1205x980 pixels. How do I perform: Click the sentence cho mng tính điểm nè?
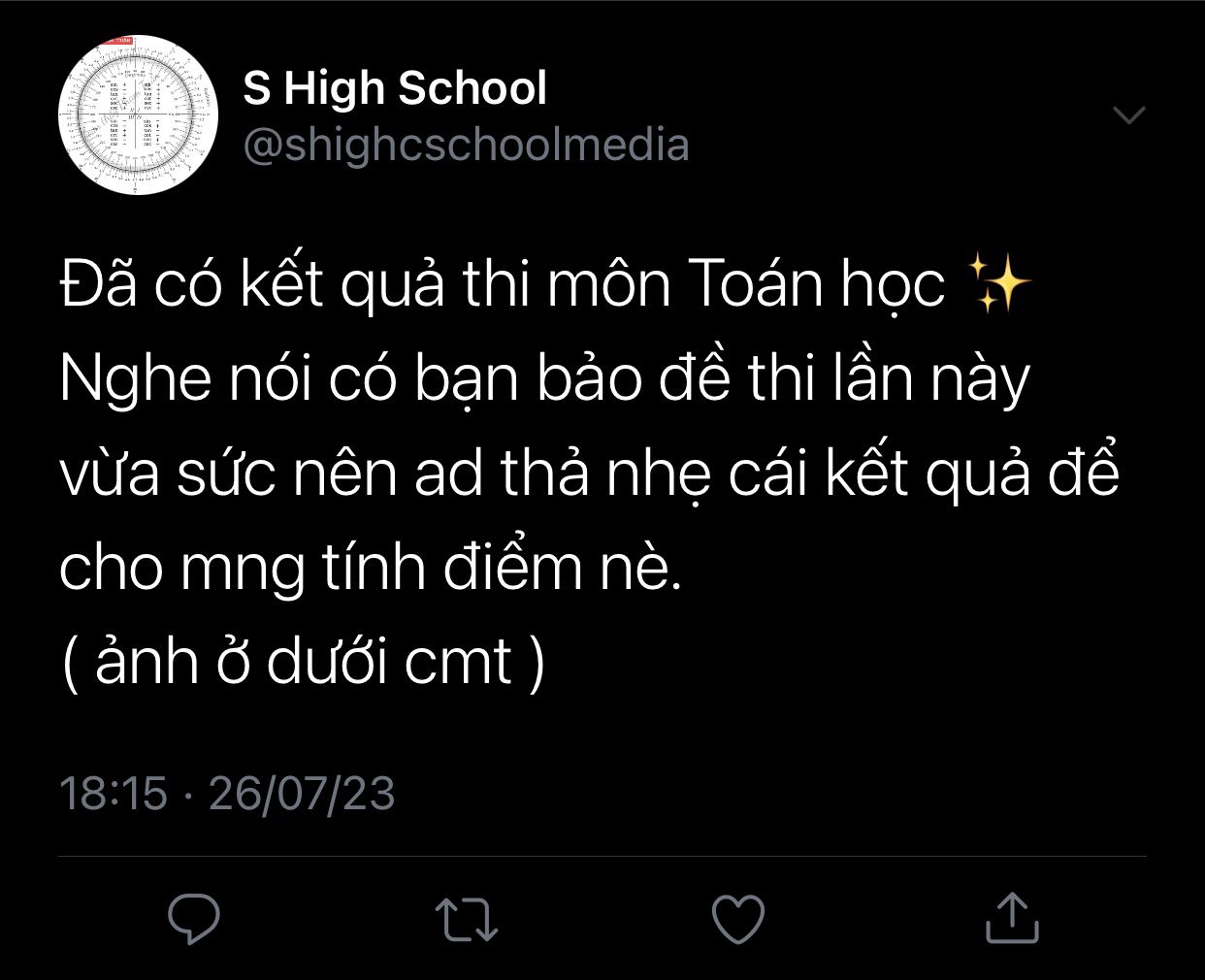click(371, 568)
